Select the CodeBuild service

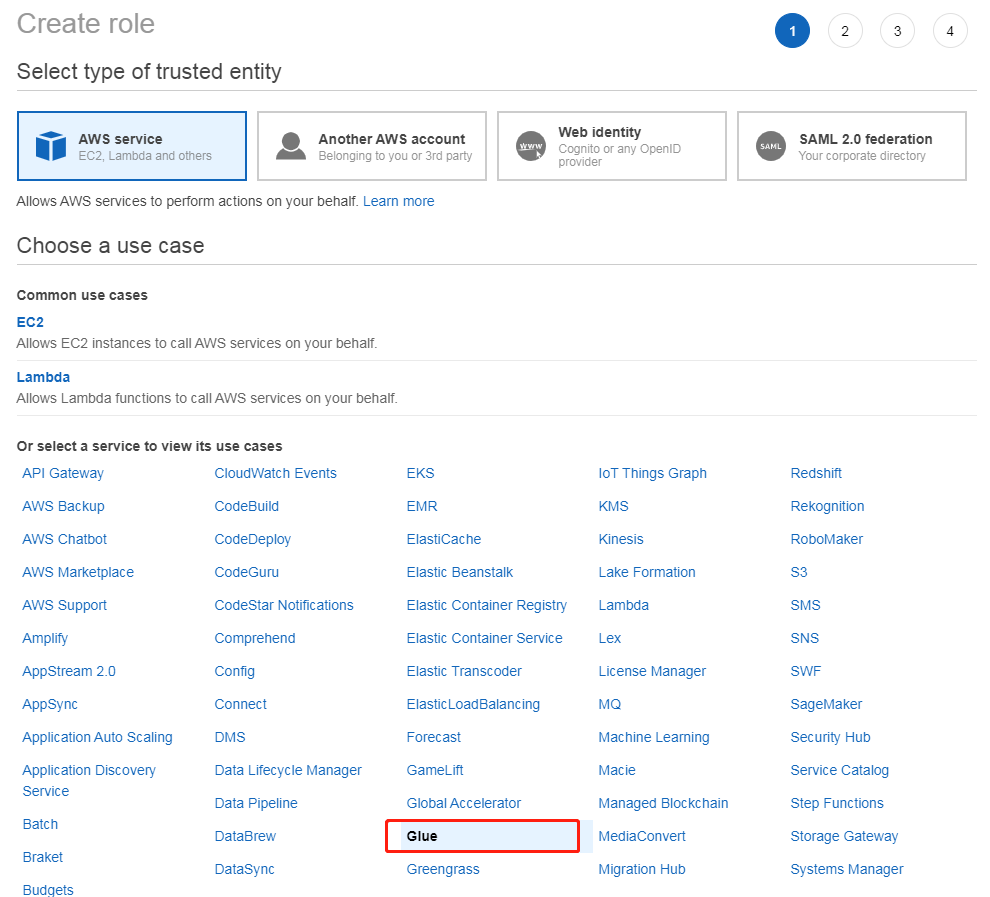[246, 506]
